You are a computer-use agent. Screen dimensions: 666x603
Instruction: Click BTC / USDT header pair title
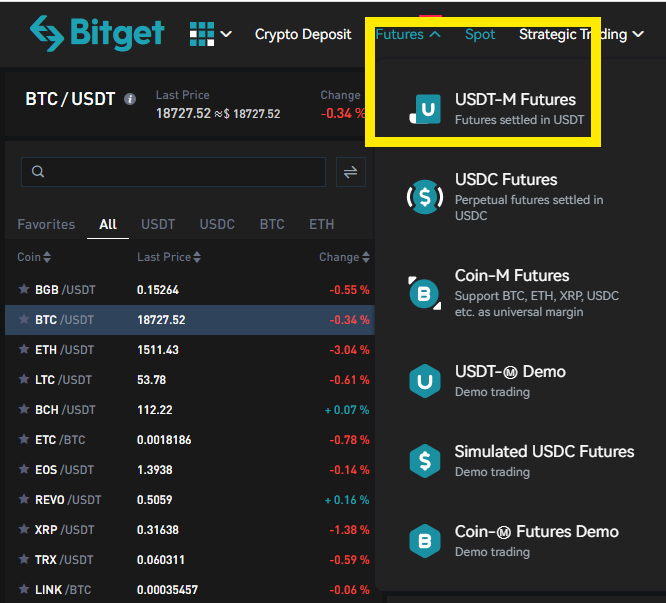(70, 99)
